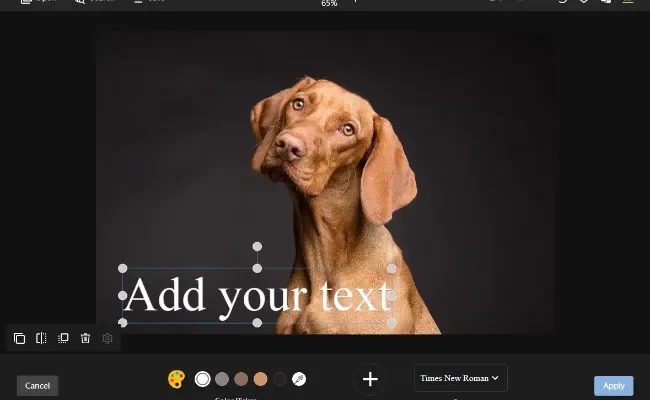650x400 pixels.
Task: Click the layer arrange order icon
Action: (63, 338)
